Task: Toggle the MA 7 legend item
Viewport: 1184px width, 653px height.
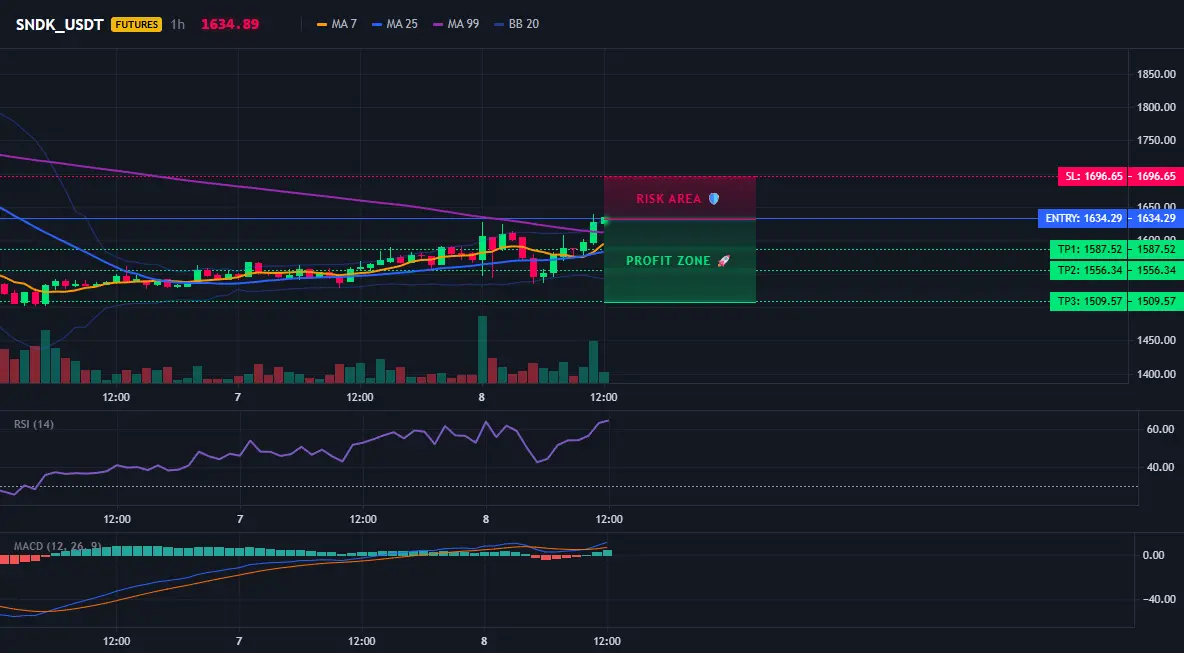Action: coord(337,24)
